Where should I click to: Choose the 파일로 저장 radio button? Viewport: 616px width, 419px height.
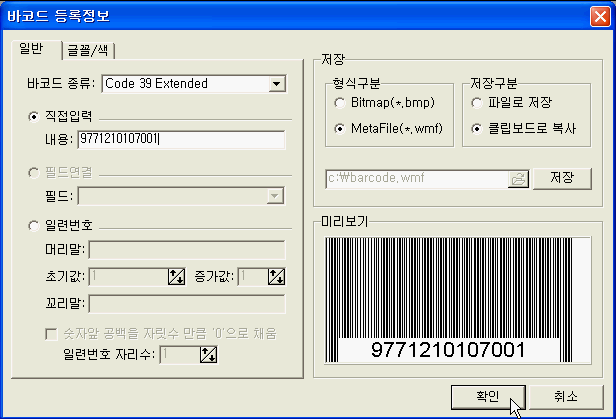tap(477, 103)
